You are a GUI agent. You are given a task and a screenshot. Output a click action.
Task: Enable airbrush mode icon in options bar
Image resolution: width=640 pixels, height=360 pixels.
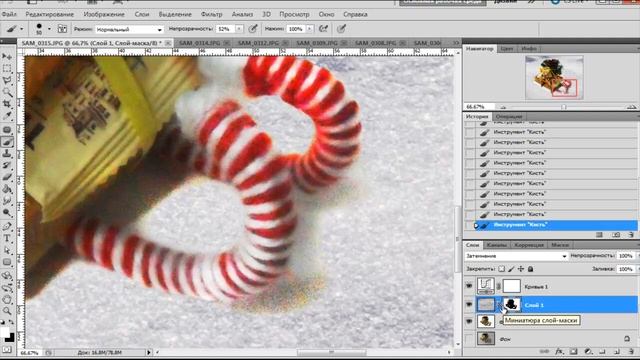pyautogui.click(x=323, y=29)
